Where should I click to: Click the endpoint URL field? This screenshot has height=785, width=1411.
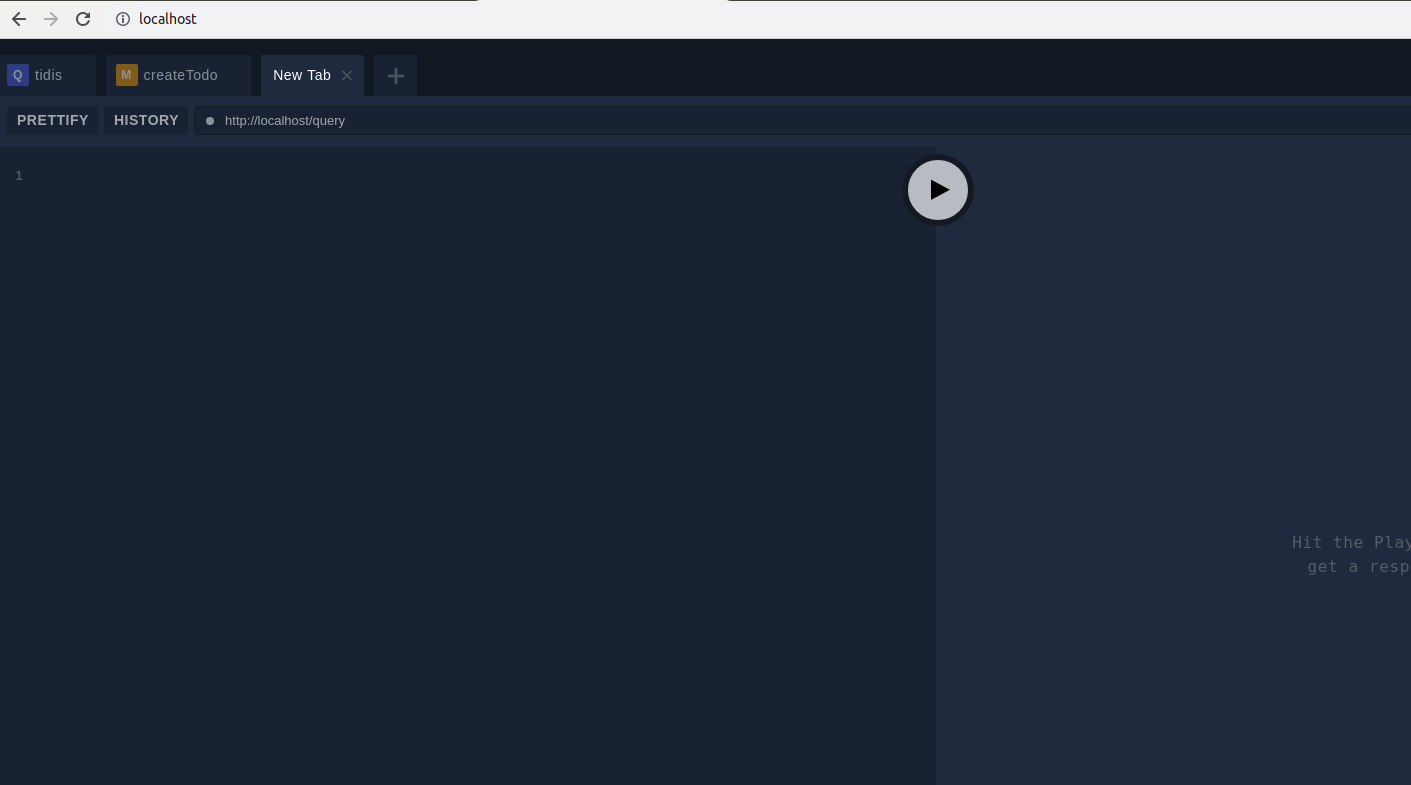(x=284, y=120)
